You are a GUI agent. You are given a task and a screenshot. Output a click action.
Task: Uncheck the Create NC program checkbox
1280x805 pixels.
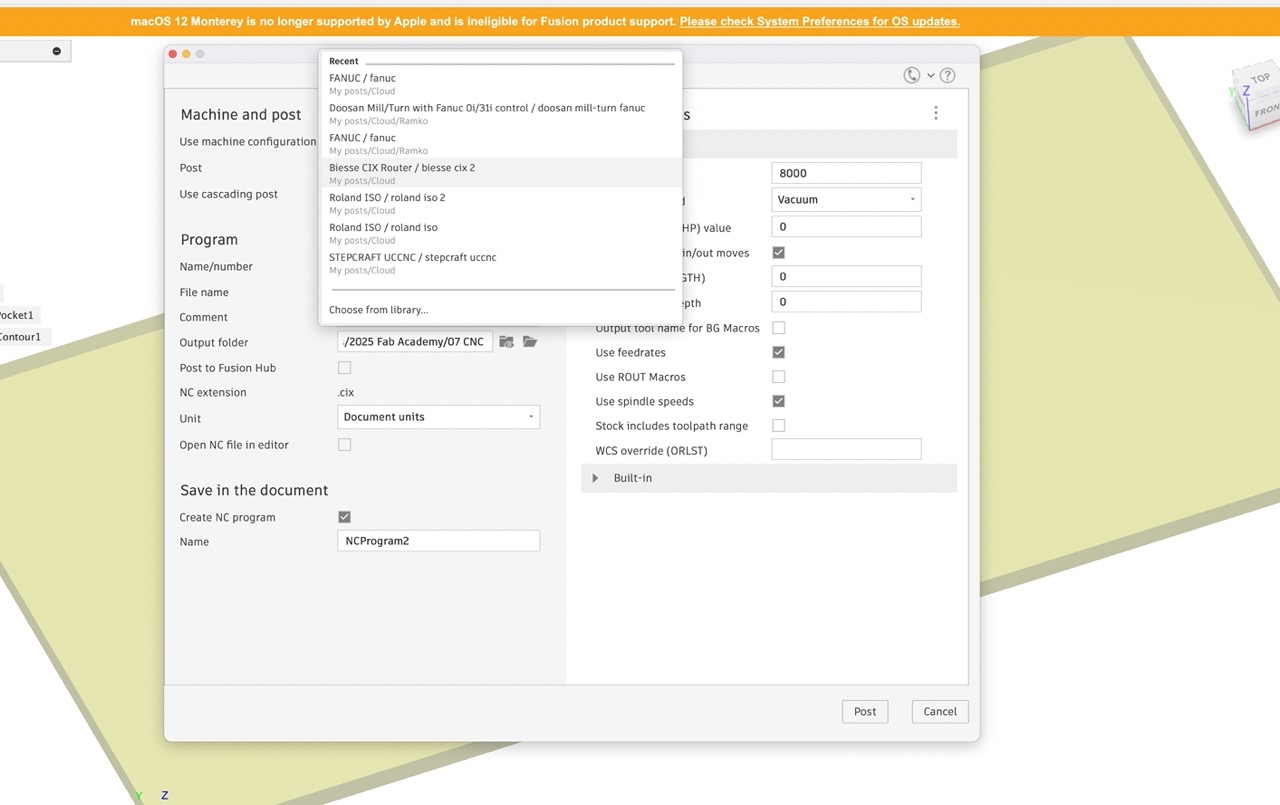(344, 517)
